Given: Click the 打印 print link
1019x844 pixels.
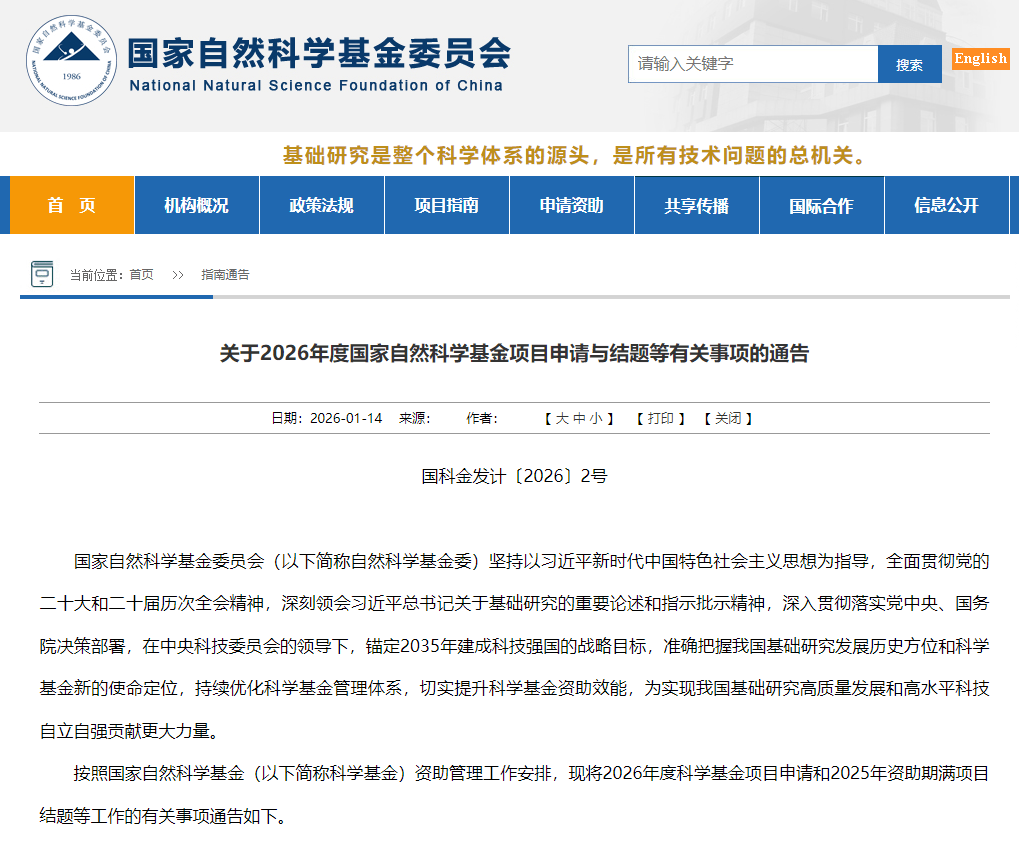Looking at the screenshot, I should 660,419.
